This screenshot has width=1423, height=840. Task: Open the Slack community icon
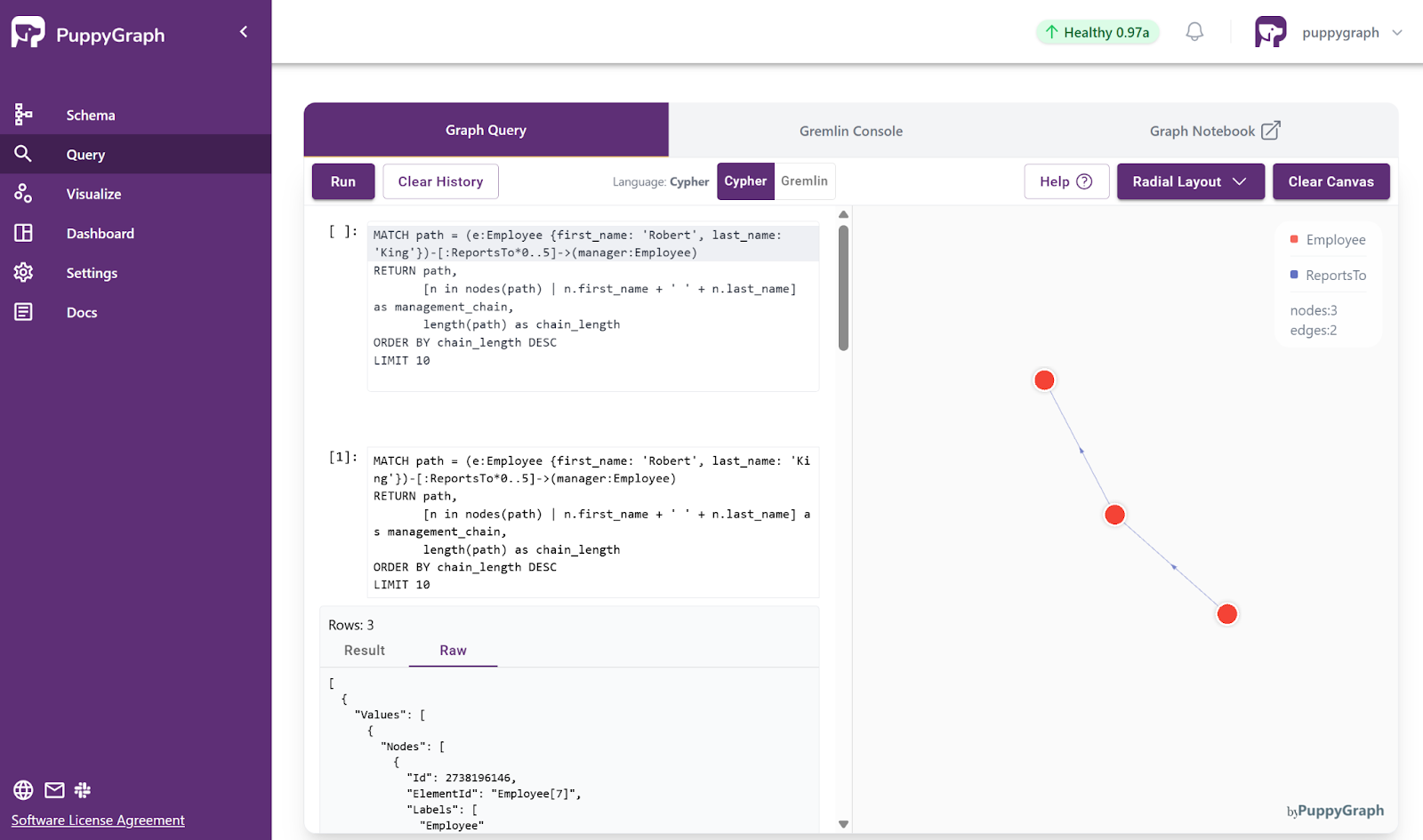pyautogui.click(x=83, y=790)
